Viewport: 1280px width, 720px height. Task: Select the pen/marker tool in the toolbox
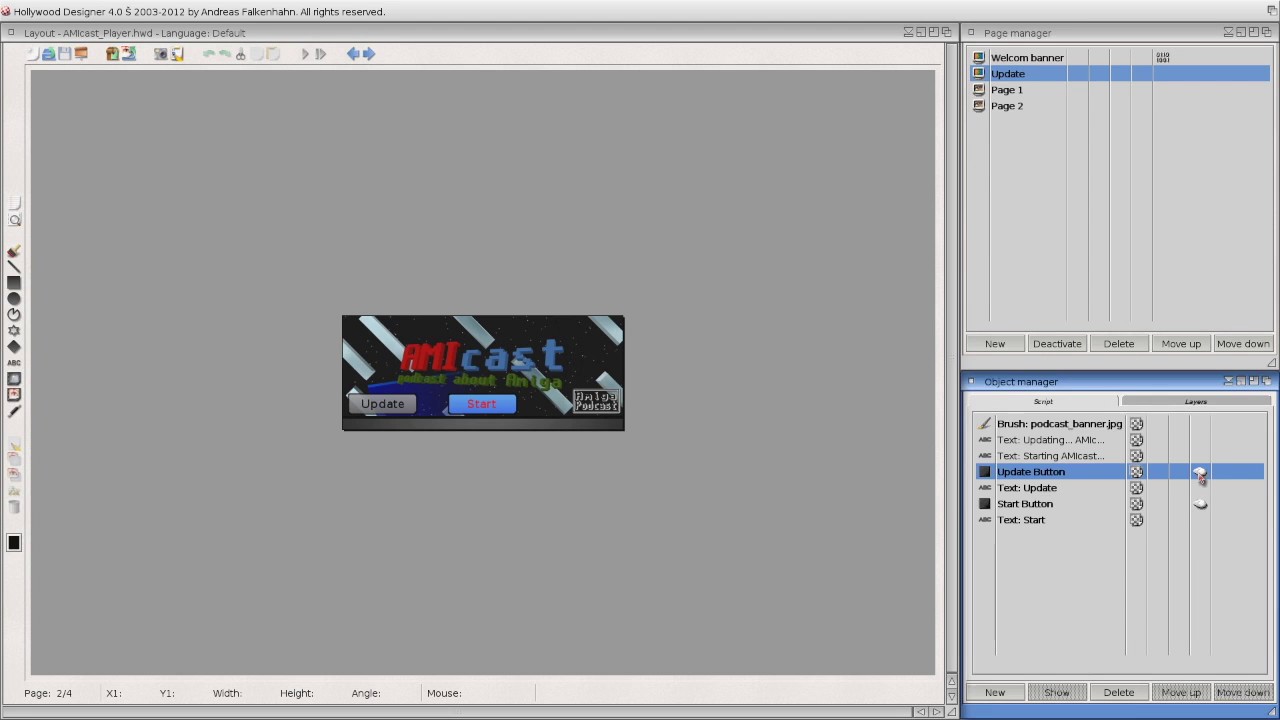pos(14,411)
